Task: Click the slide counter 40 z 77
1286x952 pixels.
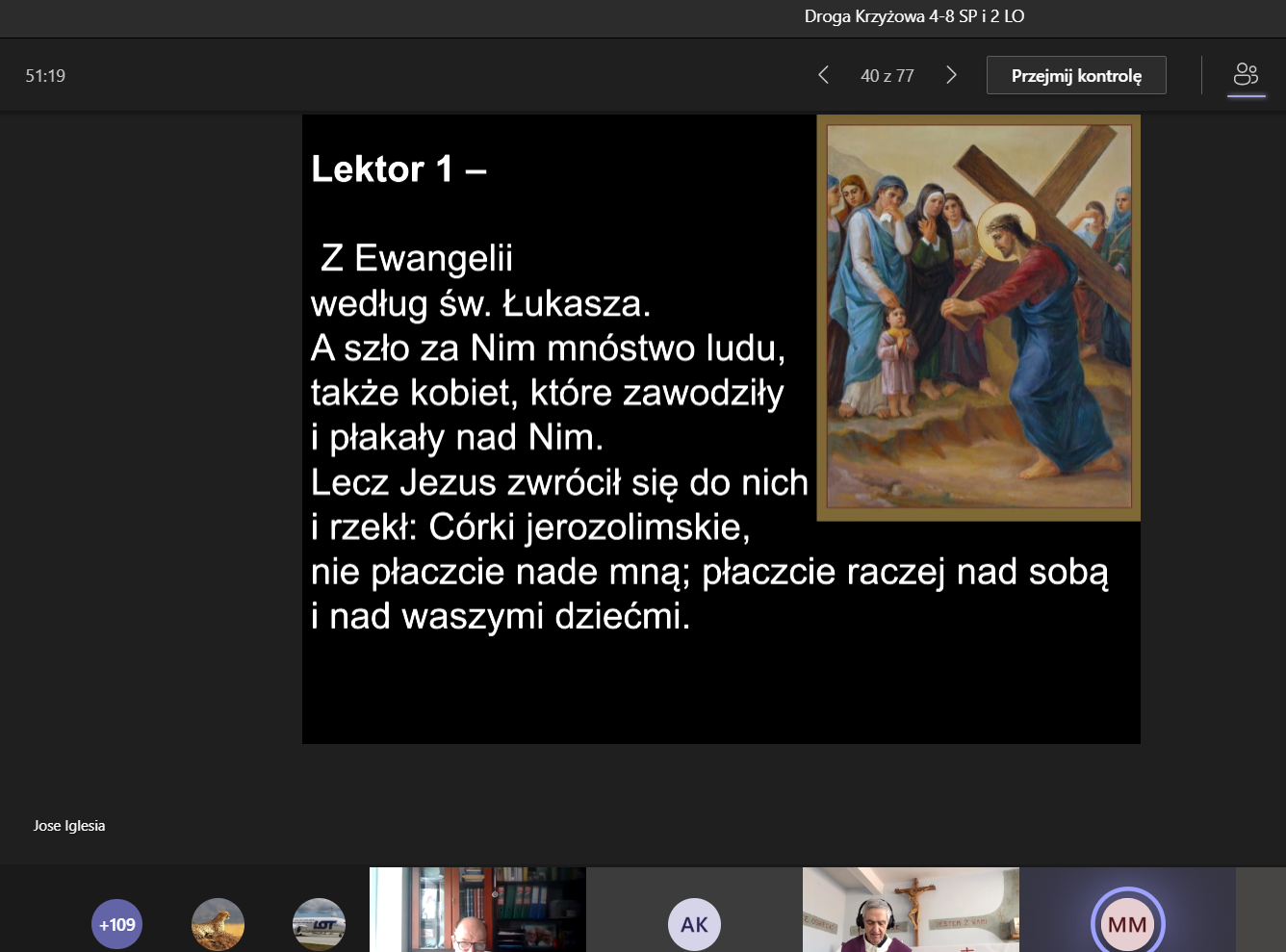Action: (x=887, y=76)
